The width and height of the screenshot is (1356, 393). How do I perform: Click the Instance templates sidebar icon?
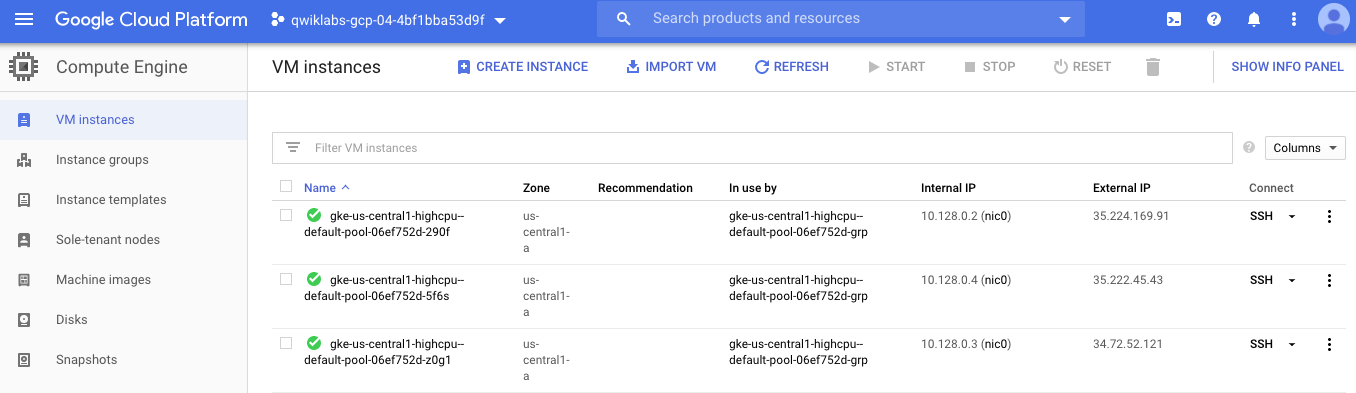[x=24, y=200]
